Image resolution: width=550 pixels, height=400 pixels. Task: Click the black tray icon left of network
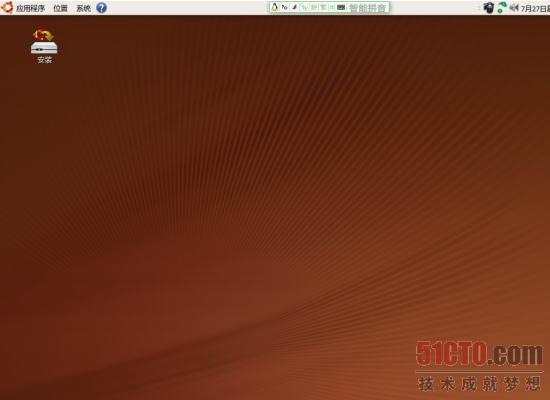(x=489, y=8)
